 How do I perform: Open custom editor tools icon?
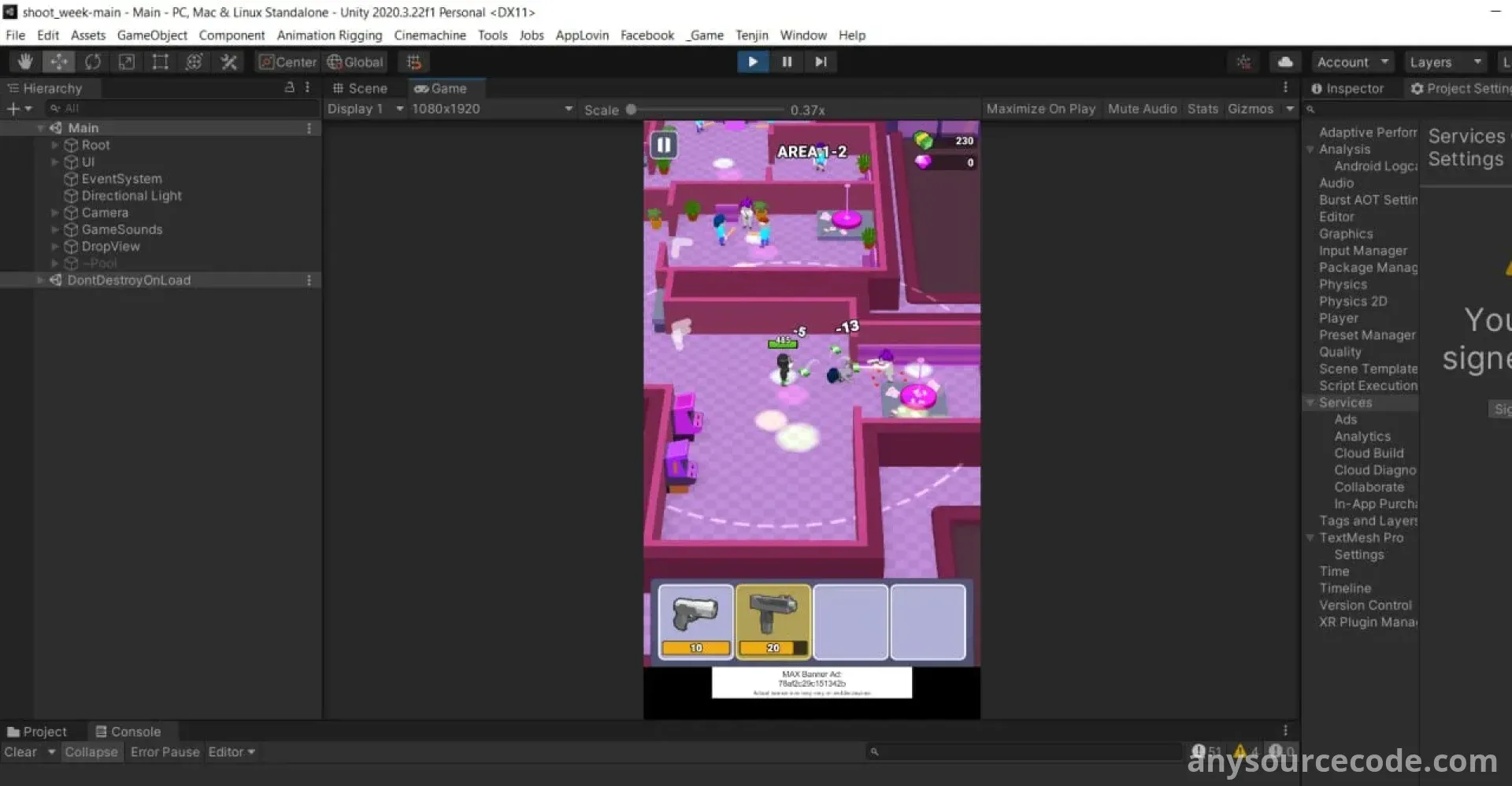click(x=228, y=62)
